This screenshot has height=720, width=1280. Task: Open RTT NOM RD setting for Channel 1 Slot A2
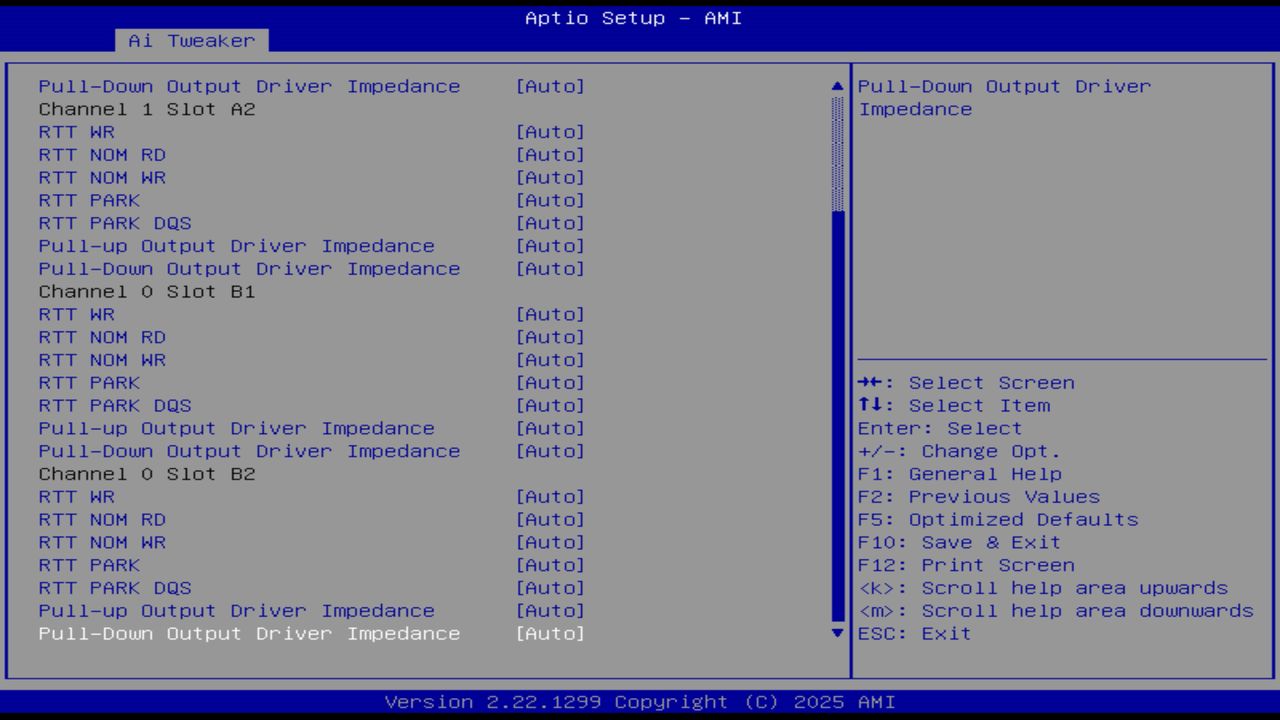tap(102, 154)
